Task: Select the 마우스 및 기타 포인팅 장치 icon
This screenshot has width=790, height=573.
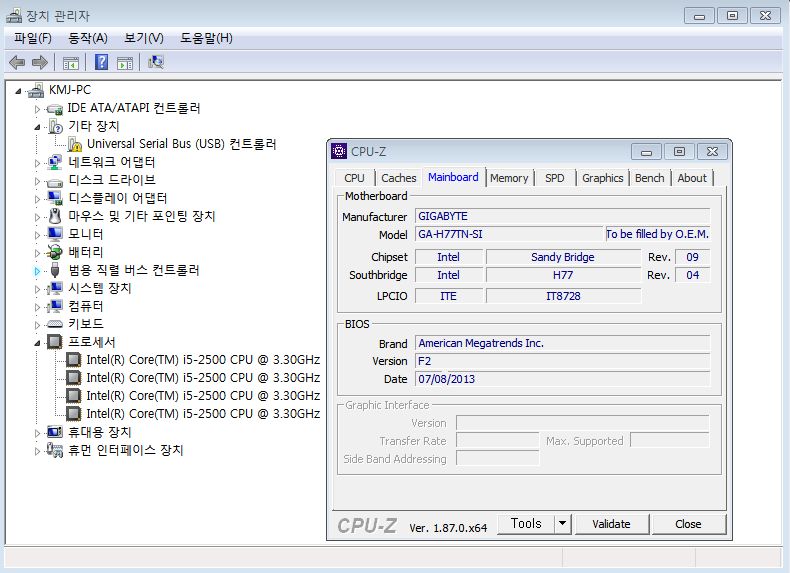Action: coord(55,216)
